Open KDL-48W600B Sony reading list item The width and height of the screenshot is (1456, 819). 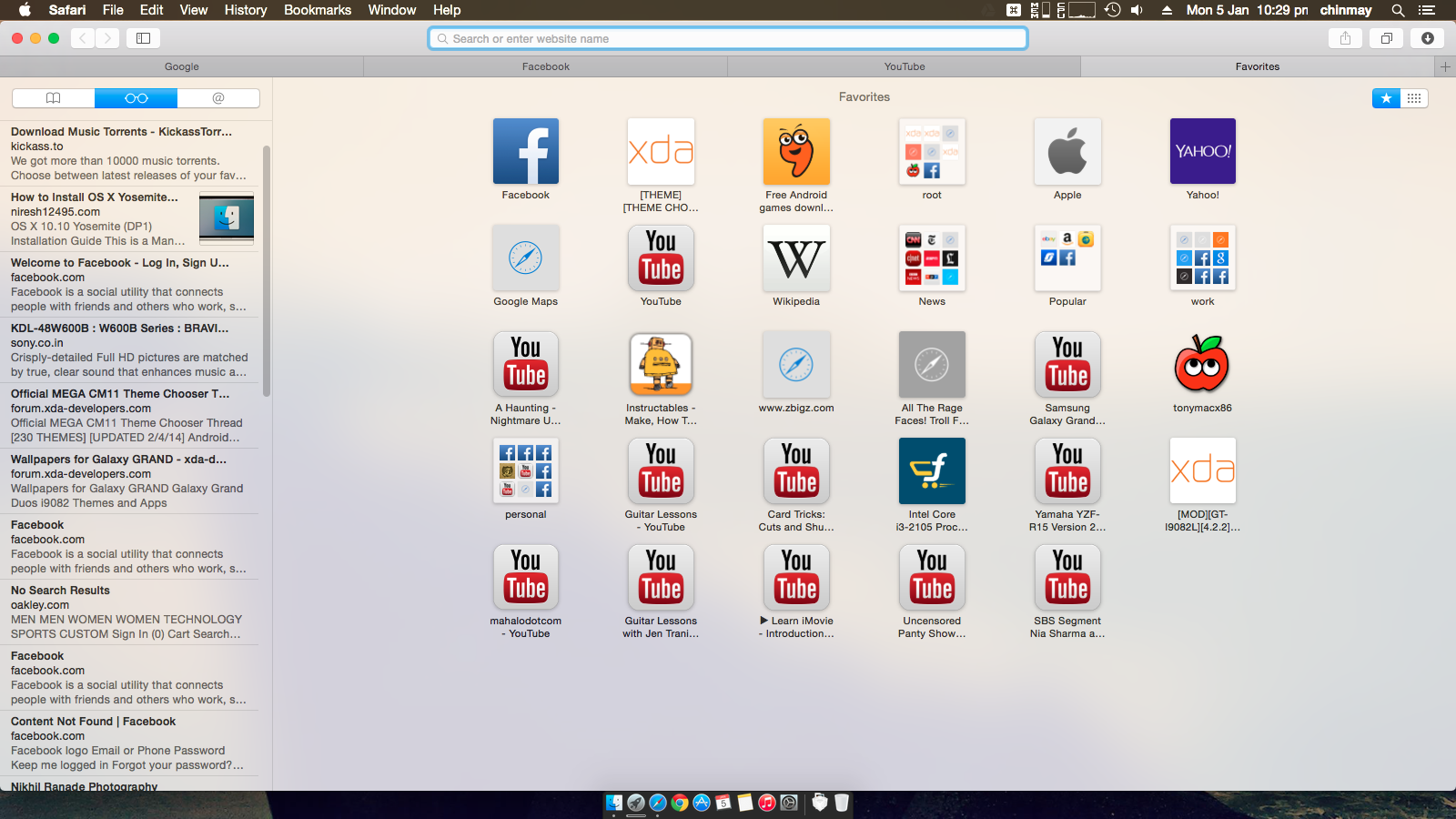129,350
